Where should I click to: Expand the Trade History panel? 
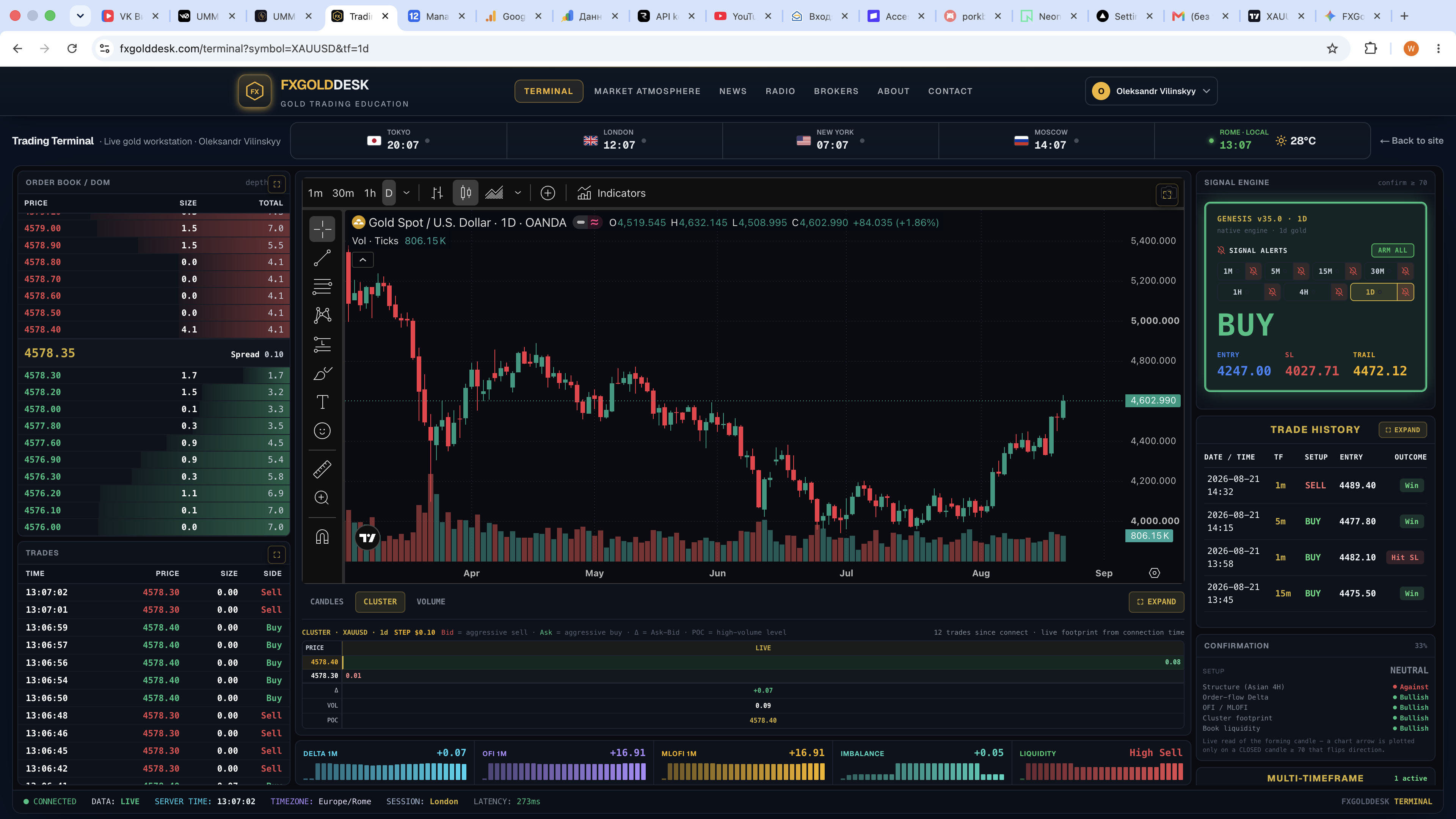[x=1403, y=430]
